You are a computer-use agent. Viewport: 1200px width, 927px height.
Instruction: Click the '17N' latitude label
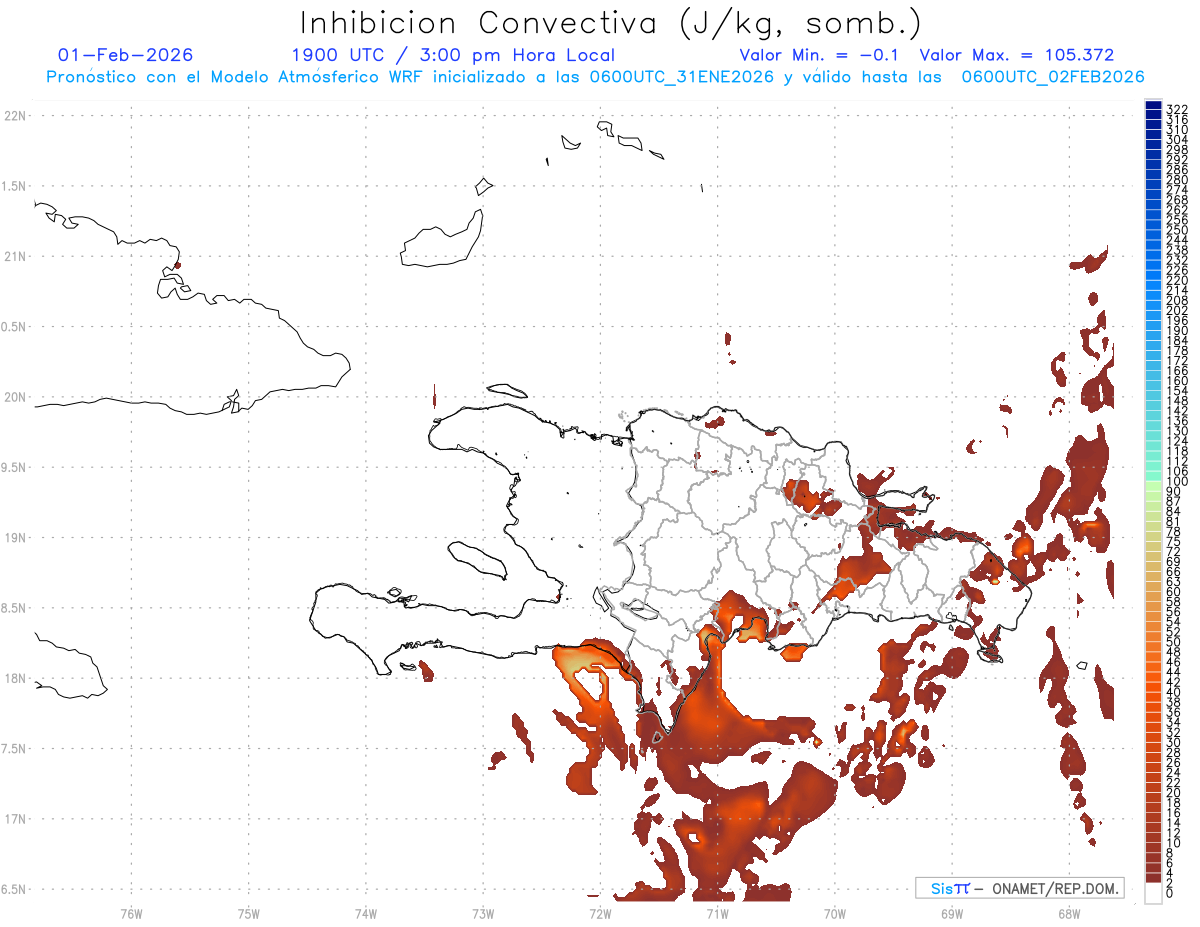pos(15,819)
